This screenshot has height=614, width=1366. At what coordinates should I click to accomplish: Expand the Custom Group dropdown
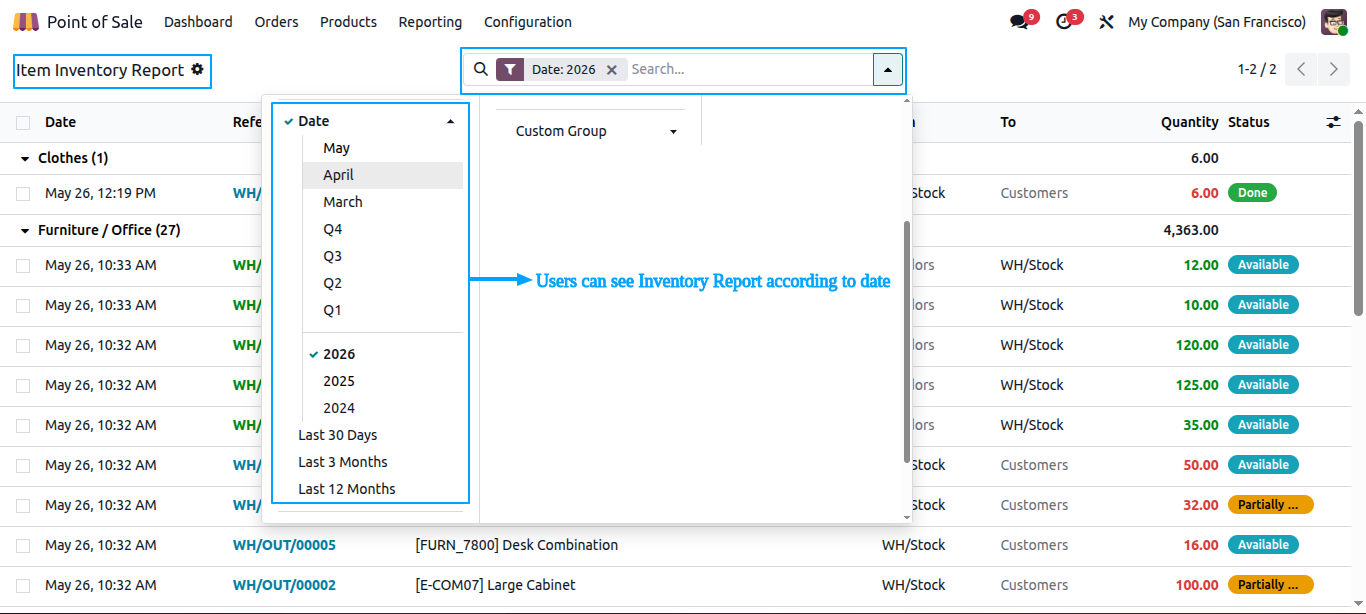pos(596,131)
